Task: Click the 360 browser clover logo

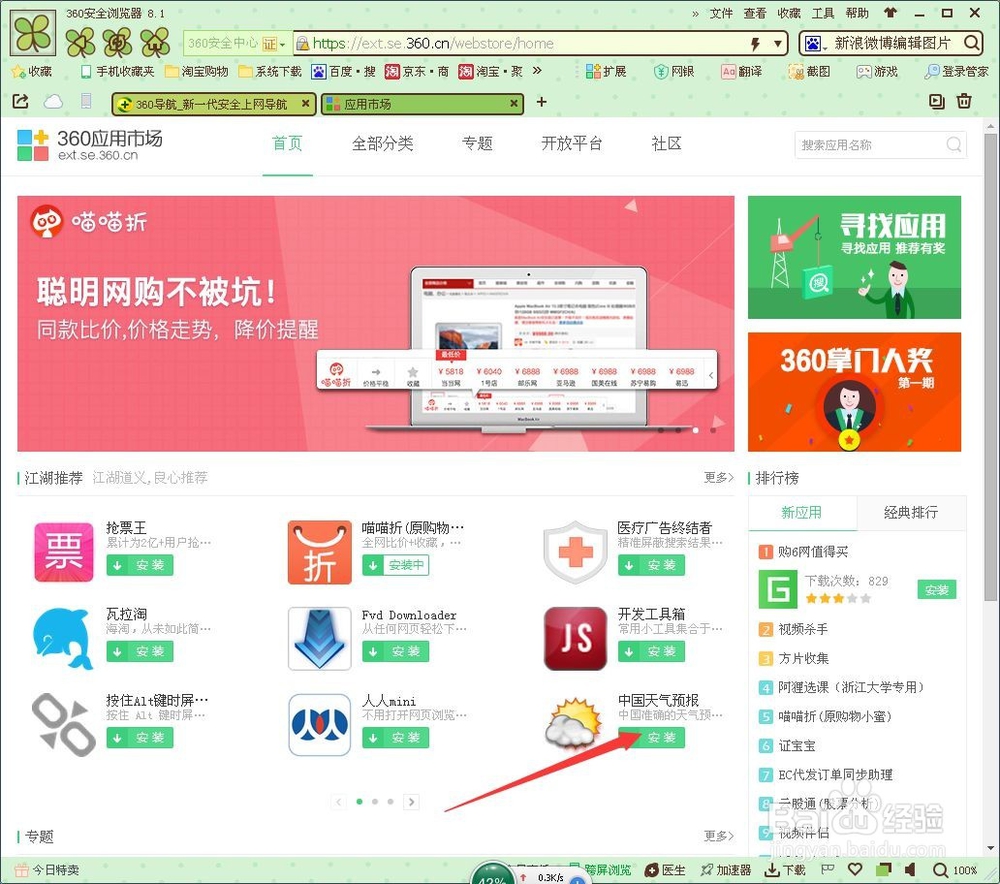Action: (33, 33)
